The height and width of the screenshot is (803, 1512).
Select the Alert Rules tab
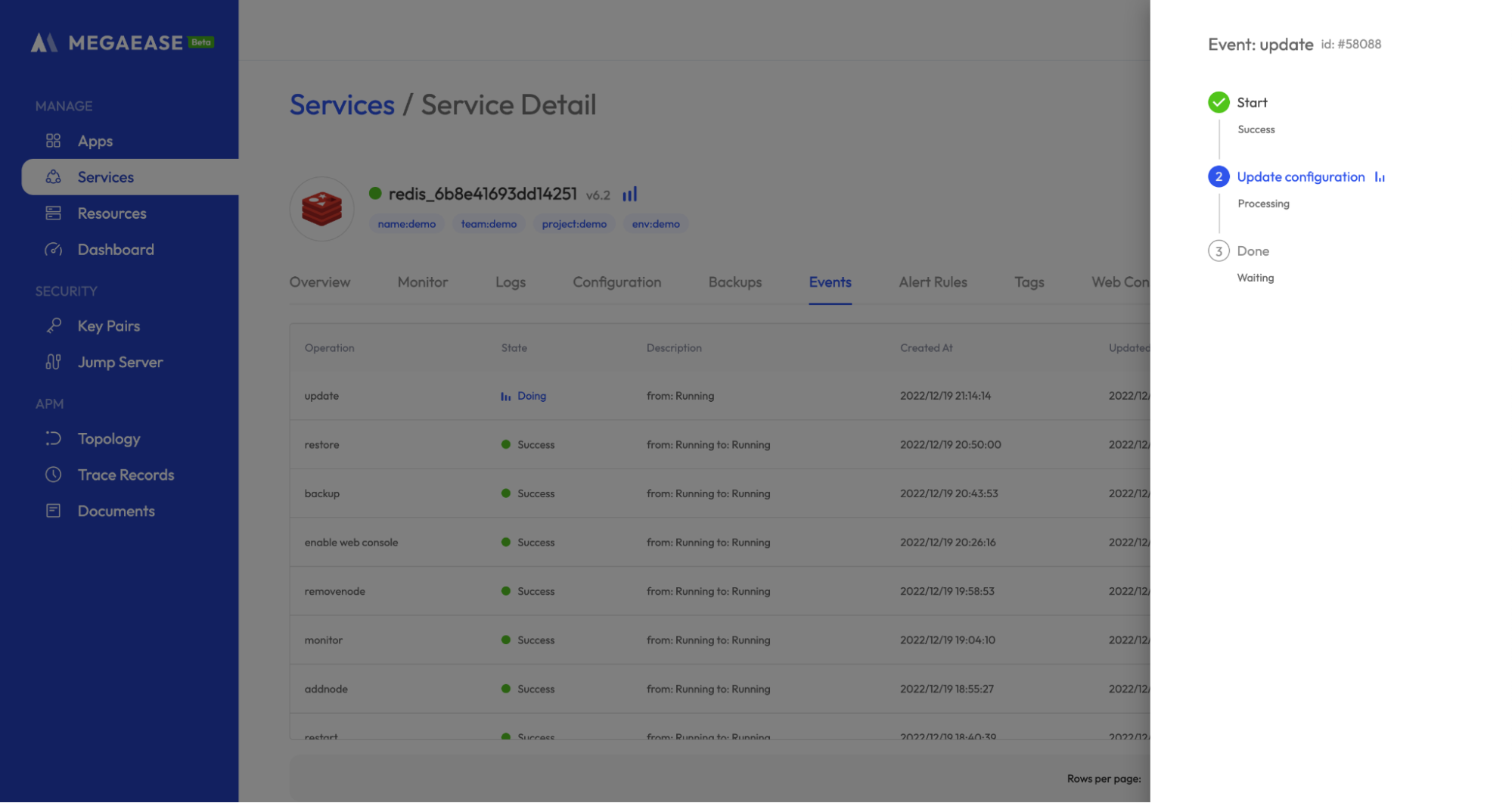coord(933,282)
